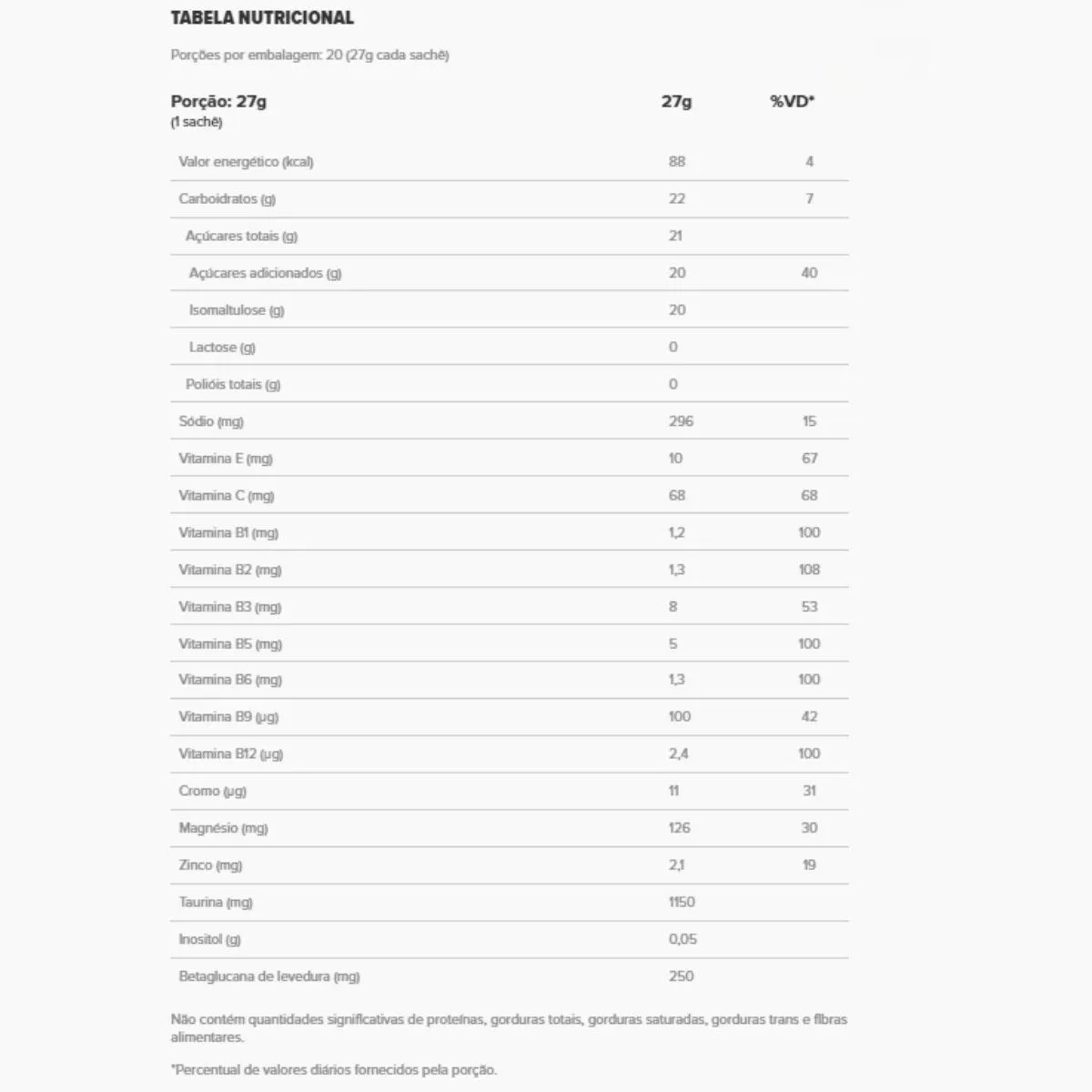Image resolution: width=1092 pixels, height=1092 pixels.
Task: Click the Carboidratos (g) row label
Action: tap(227, 199)
